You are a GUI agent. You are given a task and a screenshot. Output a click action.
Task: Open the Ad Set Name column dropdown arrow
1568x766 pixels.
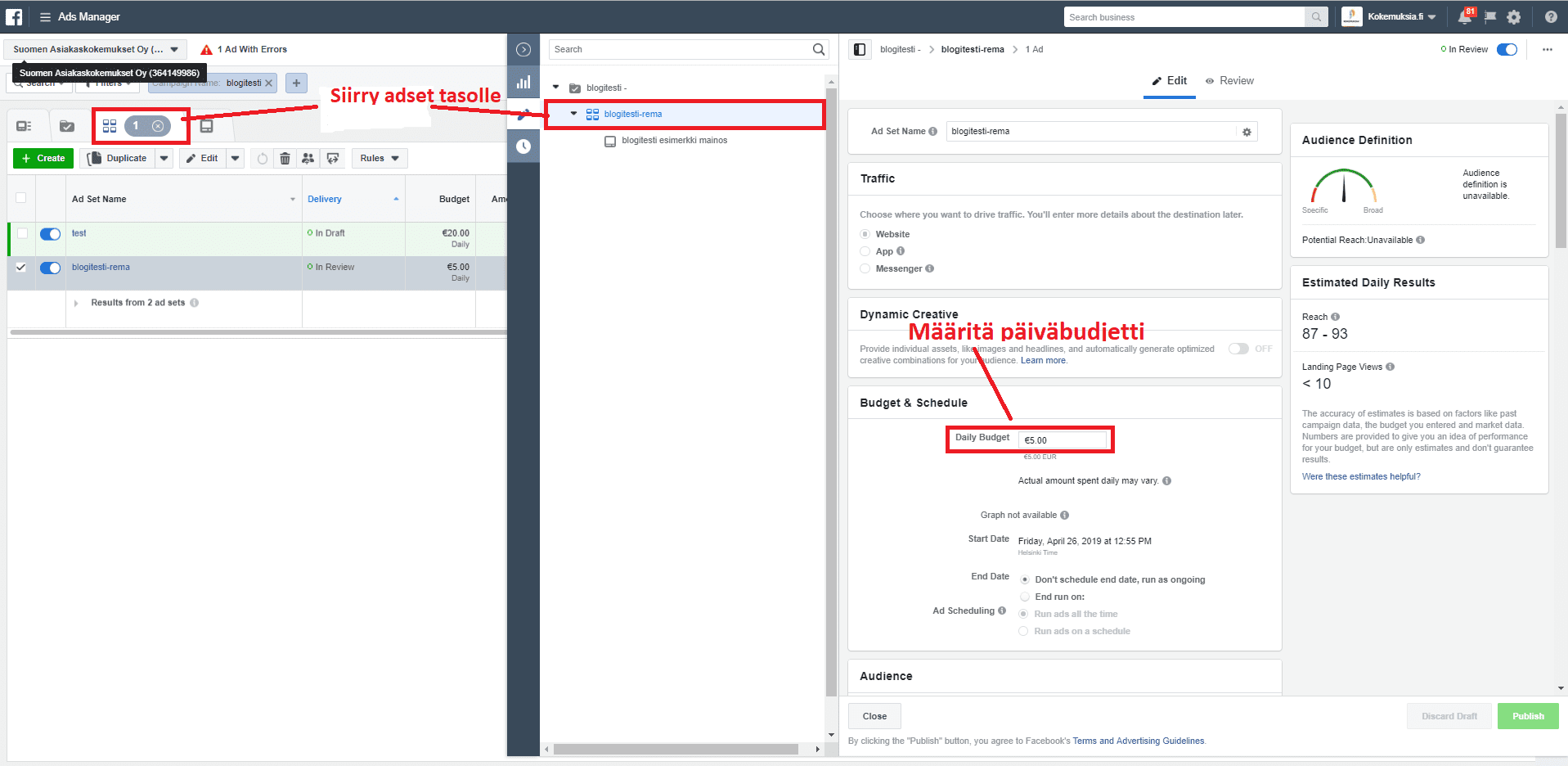(293, 200)
